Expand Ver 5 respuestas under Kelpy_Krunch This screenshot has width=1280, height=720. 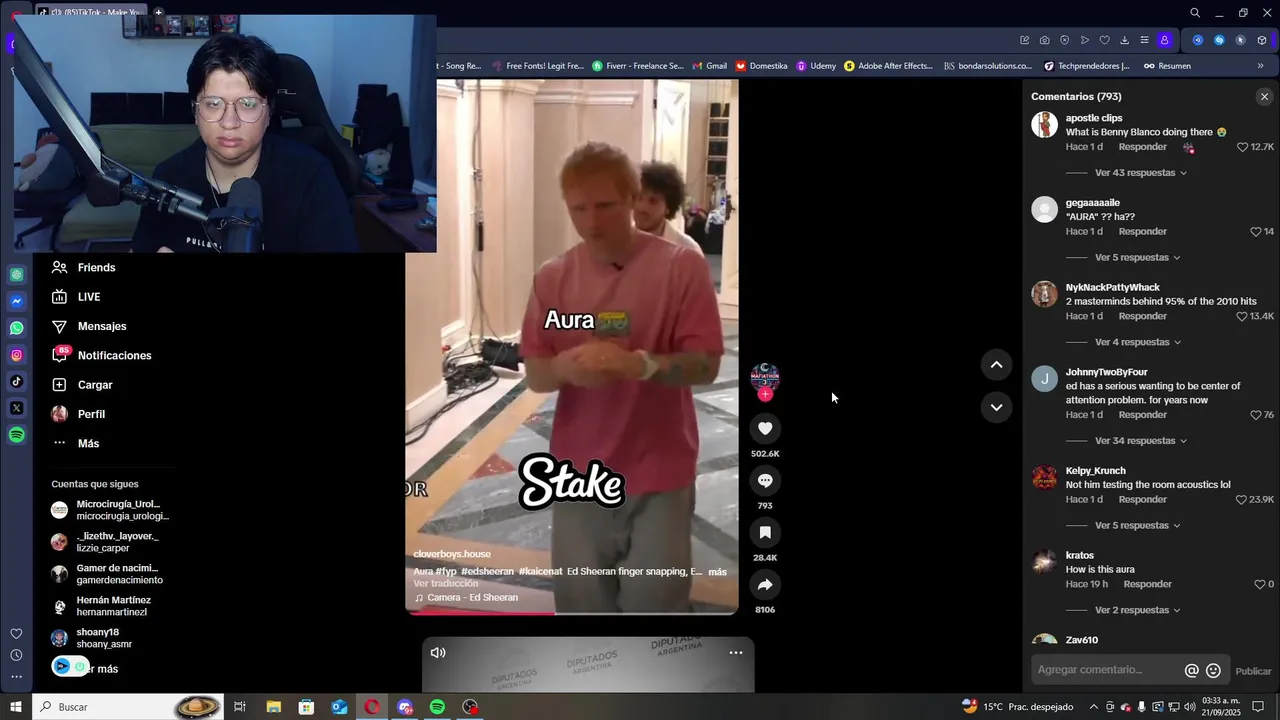[1137, 526]
